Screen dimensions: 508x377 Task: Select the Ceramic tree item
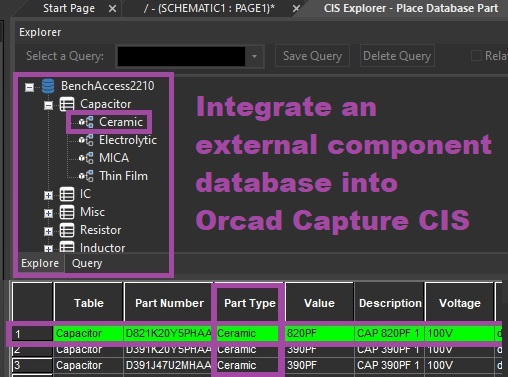(121, 122)
